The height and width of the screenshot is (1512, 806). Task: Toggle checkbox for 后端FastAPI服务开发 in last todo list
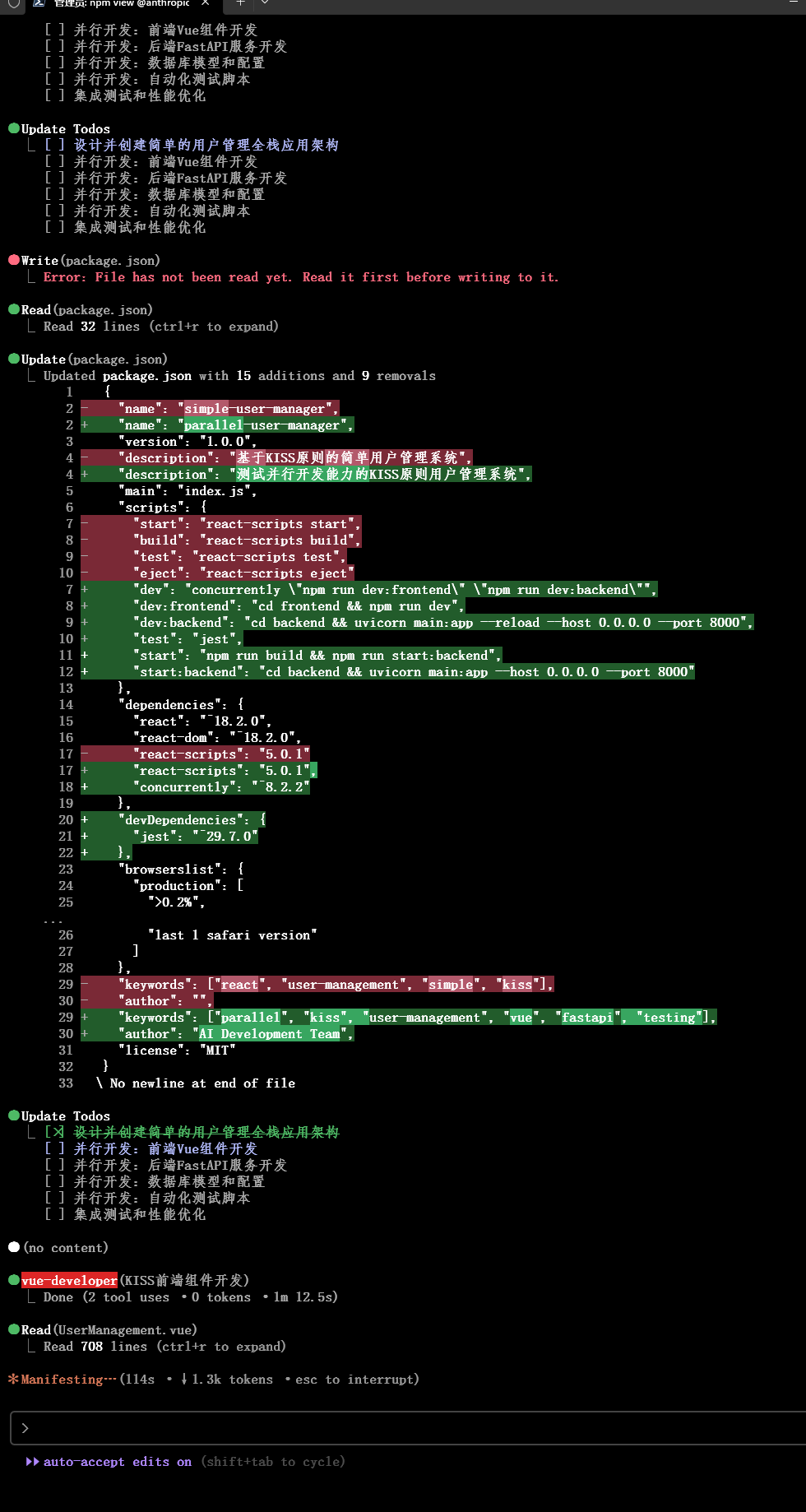(54, 1165)
